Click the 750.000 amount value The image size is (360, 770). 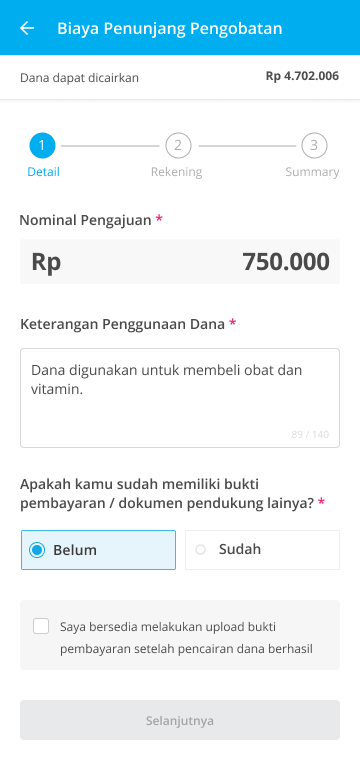click(x=286, y=261)
